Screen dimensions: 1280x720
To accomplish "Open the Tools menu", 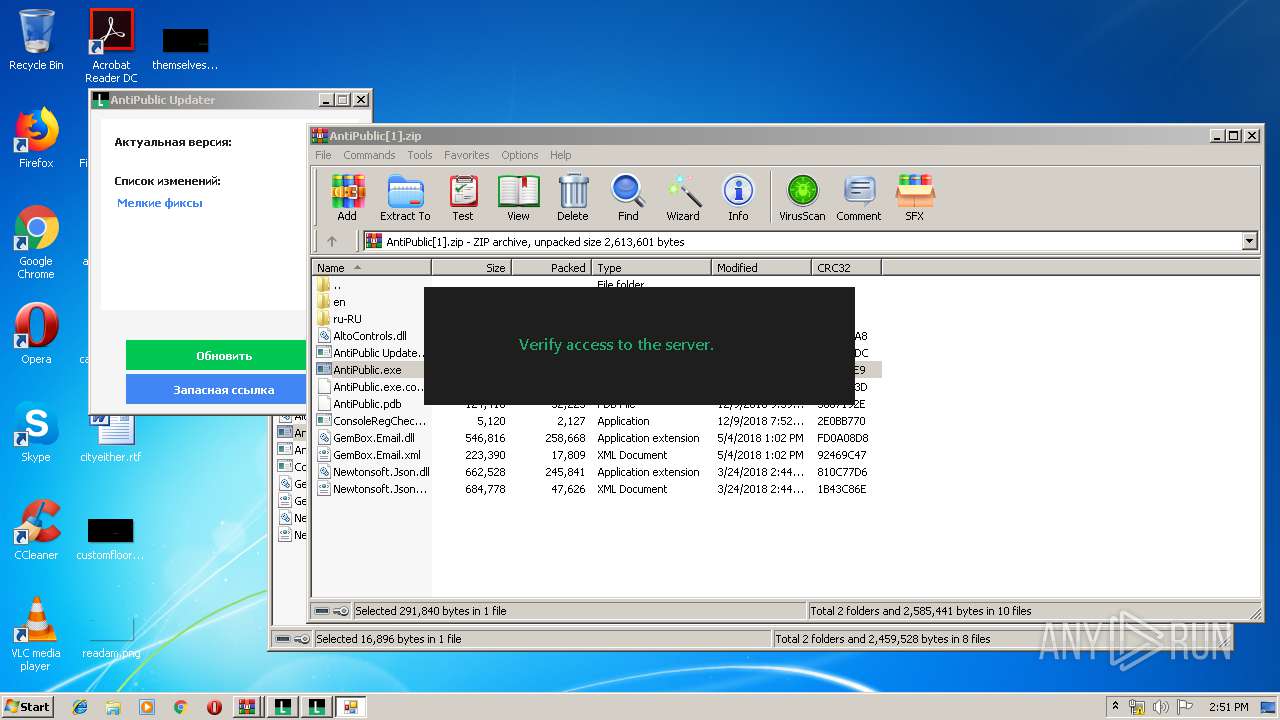I will pos(420,155).
